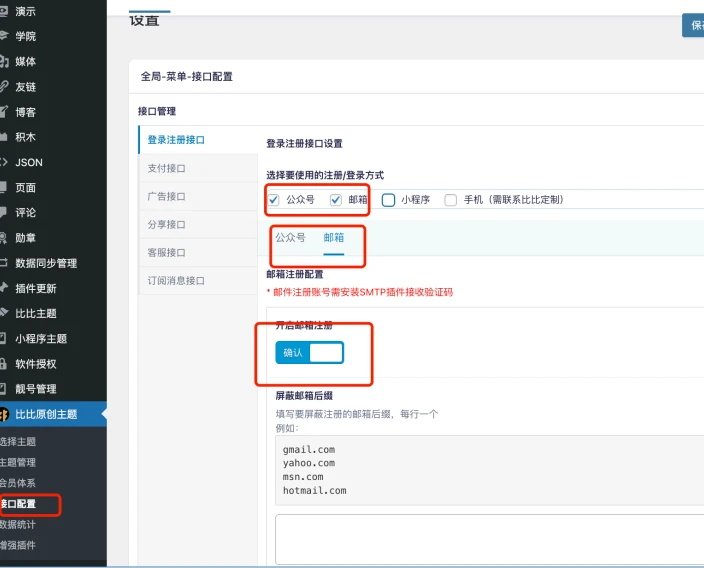Check the 手机 (需联系比比定制) checkbox
Viewport: 704px width, 568px height.
point(450,200)
